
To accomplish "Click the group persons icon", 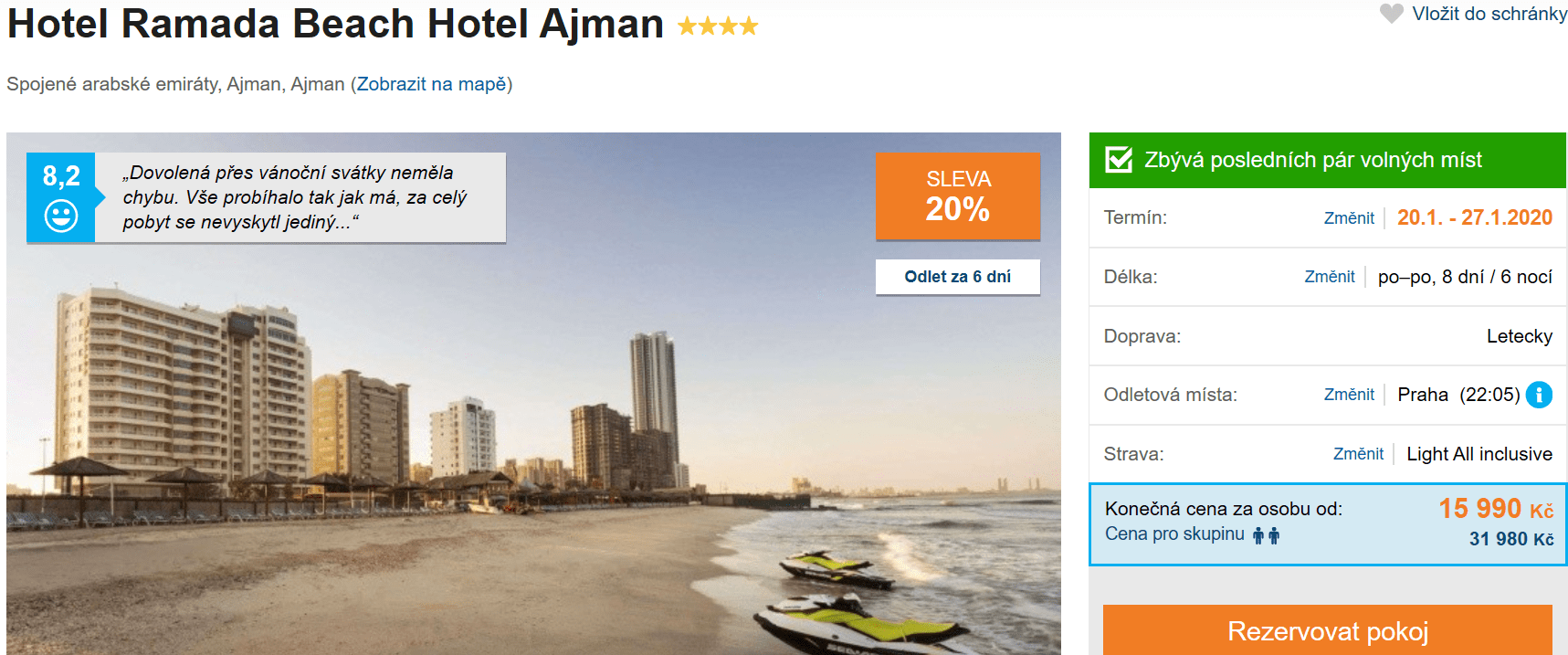I will [1266, 535].
